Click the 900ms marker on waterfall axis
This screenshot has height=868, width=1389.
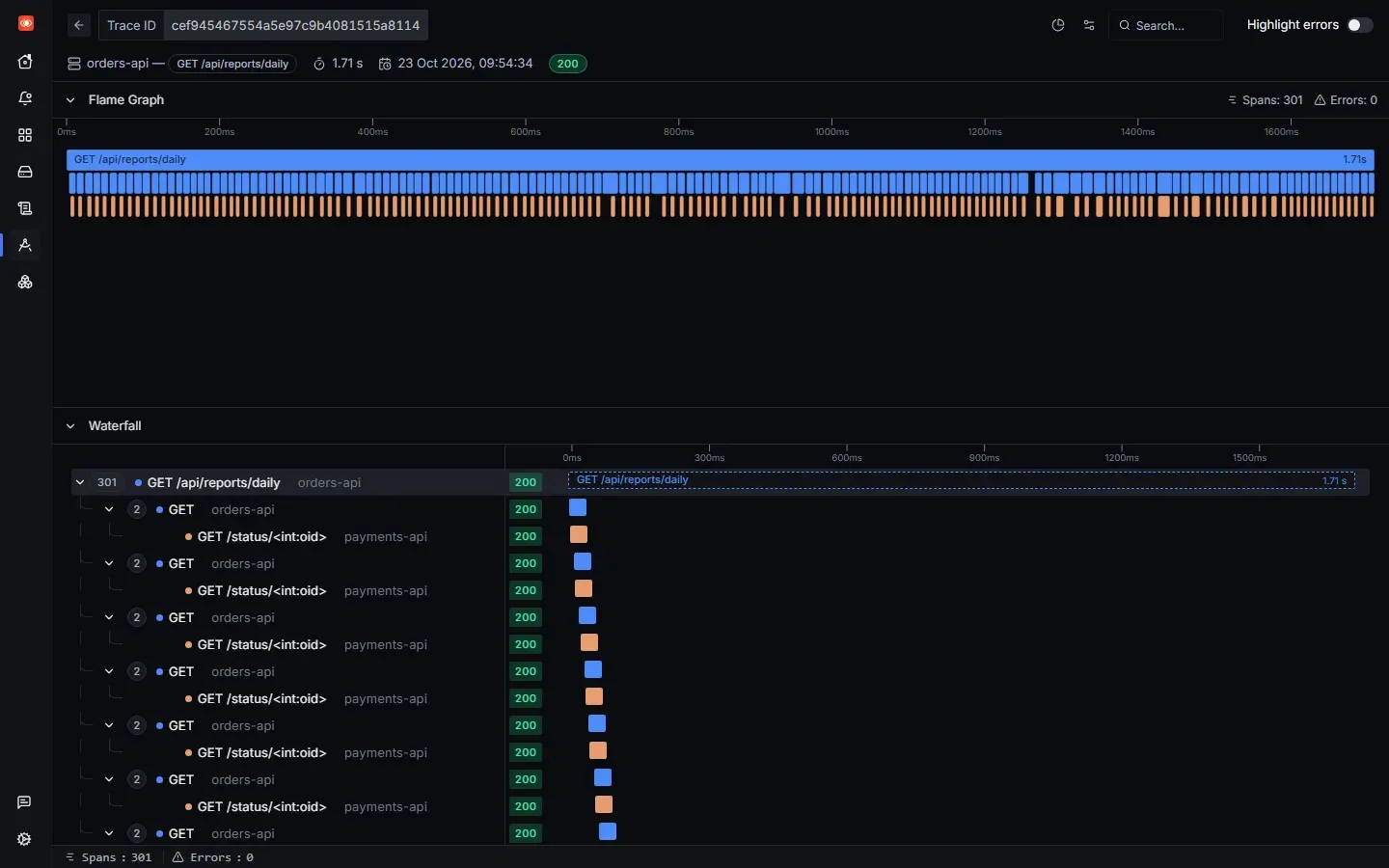pyautogui.click(x=984, y=458)
